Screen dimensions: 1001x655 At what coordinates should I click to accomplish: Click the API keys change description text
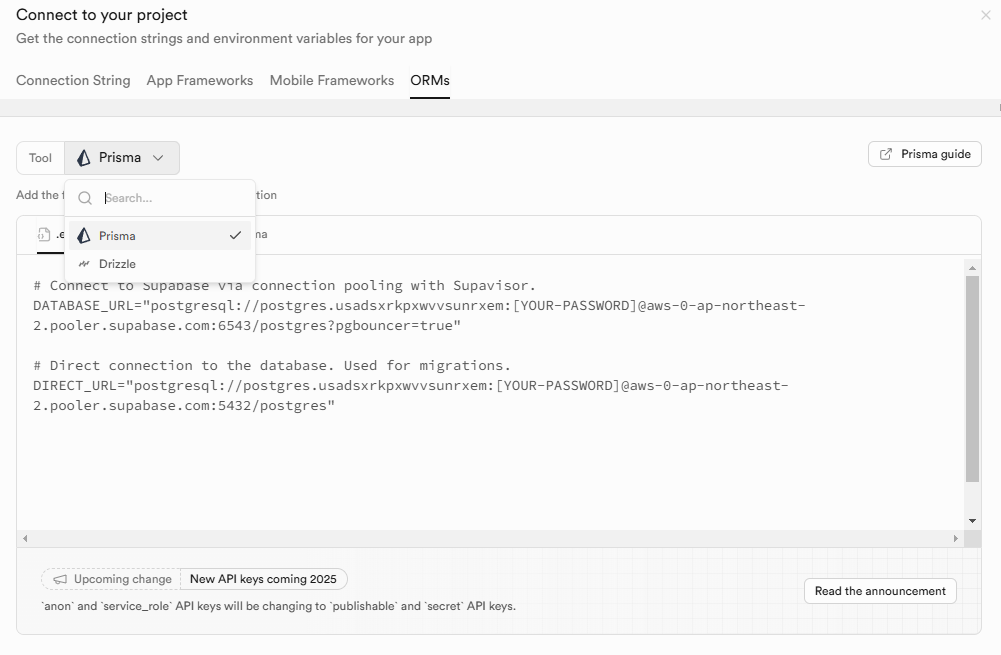point(278,606)
